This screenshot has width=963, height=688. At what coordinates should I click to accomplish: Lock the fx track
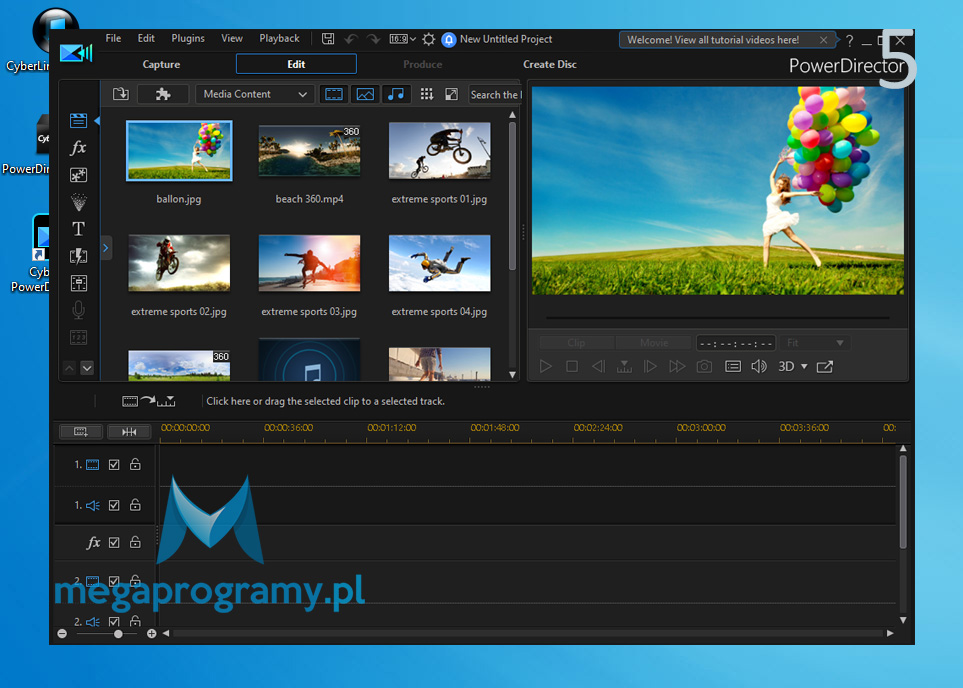click(135, 542)
